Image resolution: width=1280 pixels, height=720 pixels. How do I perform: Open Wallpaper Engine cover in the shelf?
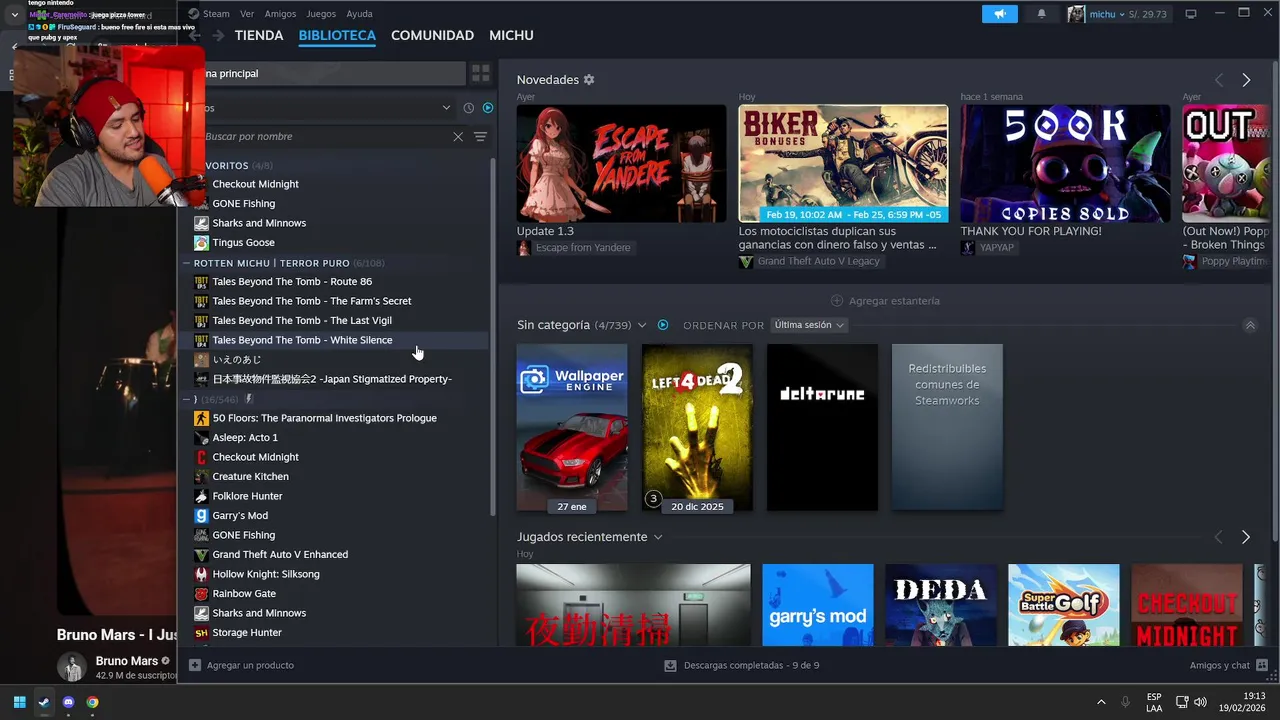[572, 428]
